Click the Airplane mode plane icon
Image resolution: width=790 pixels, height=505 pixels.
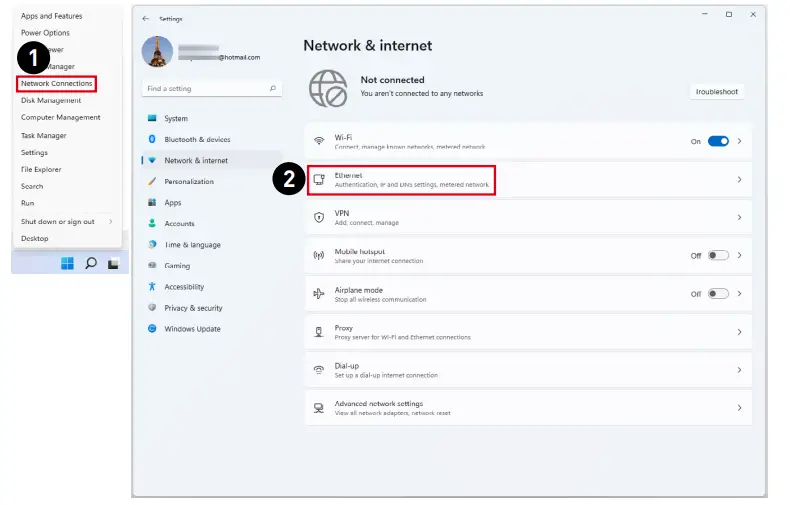coord(319,294)
